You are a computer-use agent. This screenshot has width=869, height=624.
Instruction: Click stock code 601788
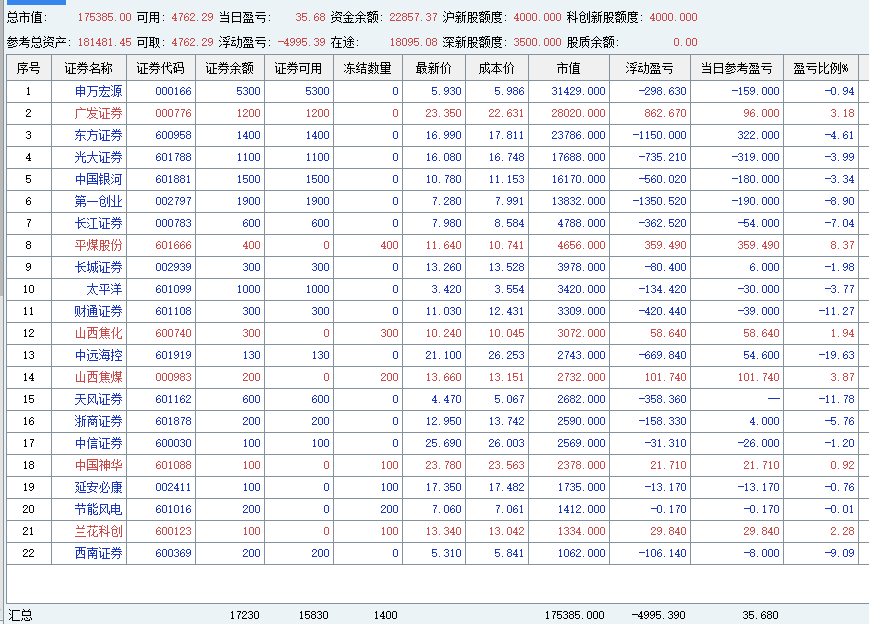coord(173,157)
